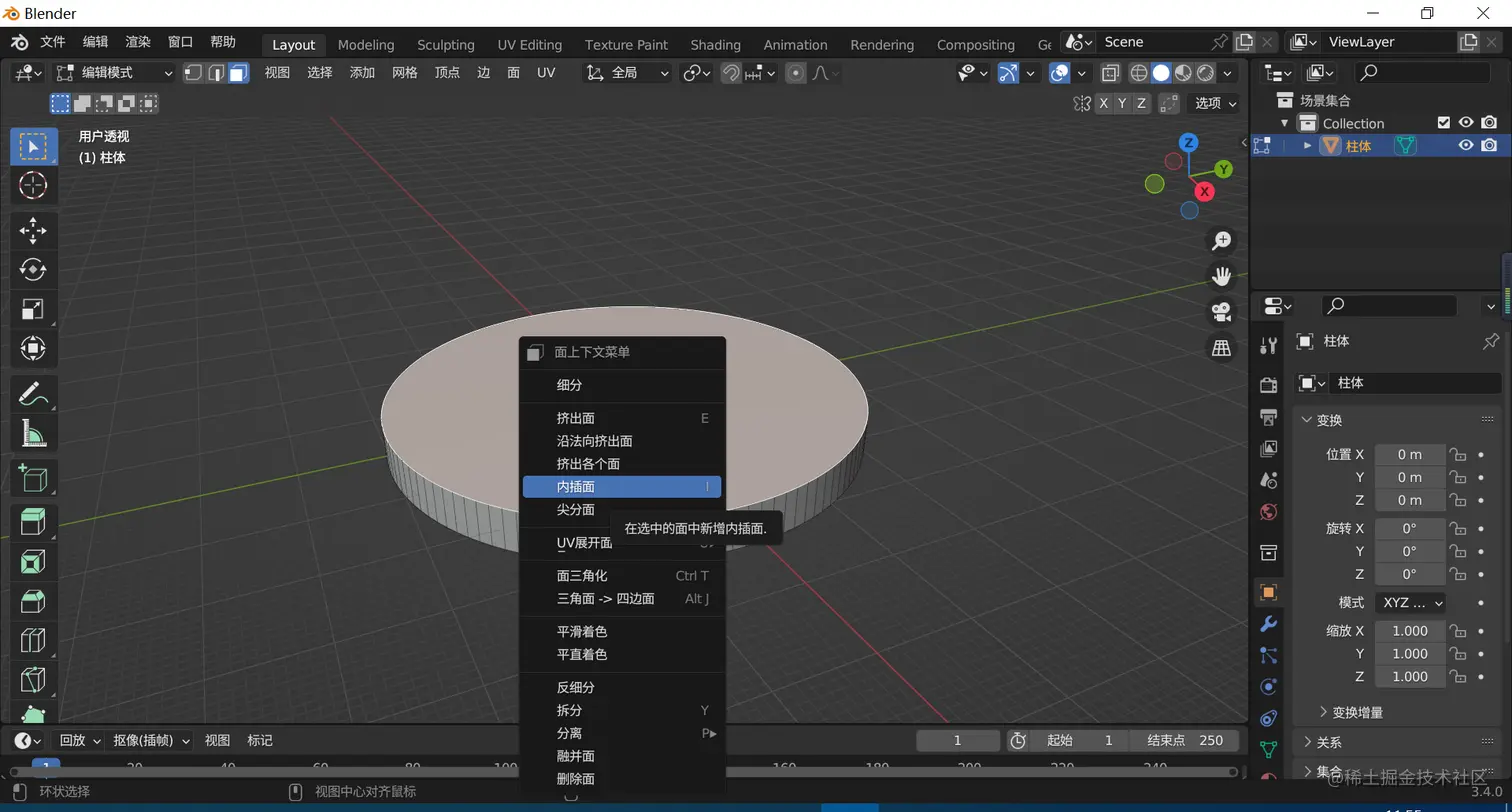Pick the Bevel tool
This screenshot has height=812, width=1512.
pyautogui.click(x=33, y=601)
